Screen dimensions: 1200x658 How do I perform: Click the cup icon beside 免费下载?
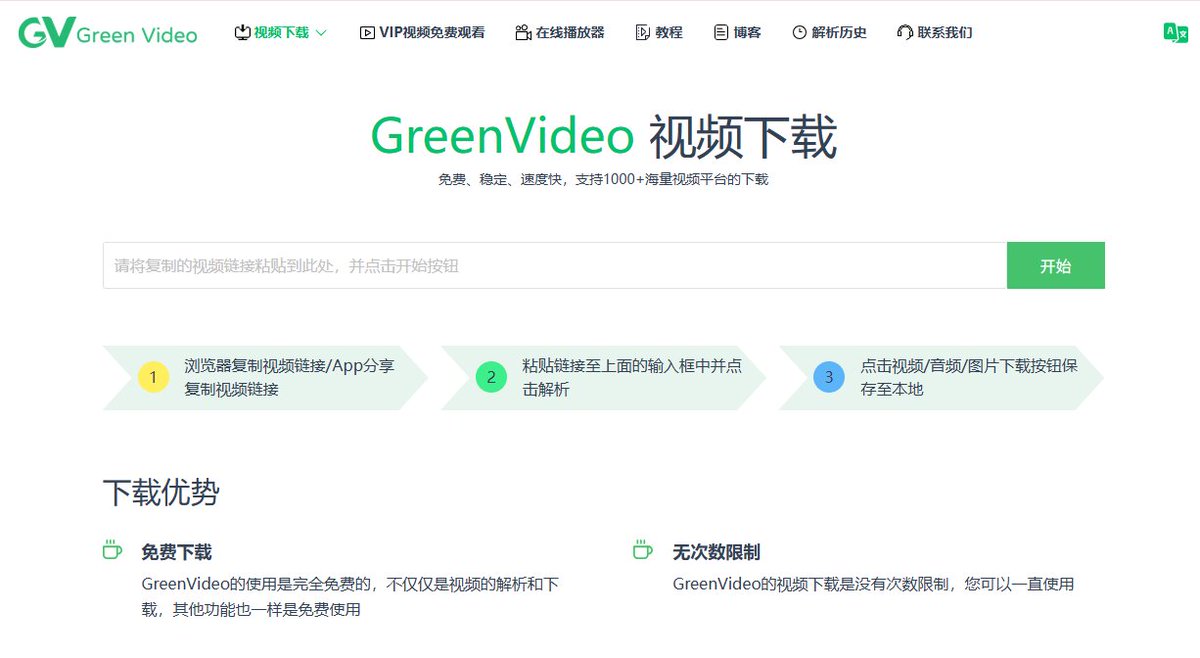[x=113, y=550]
